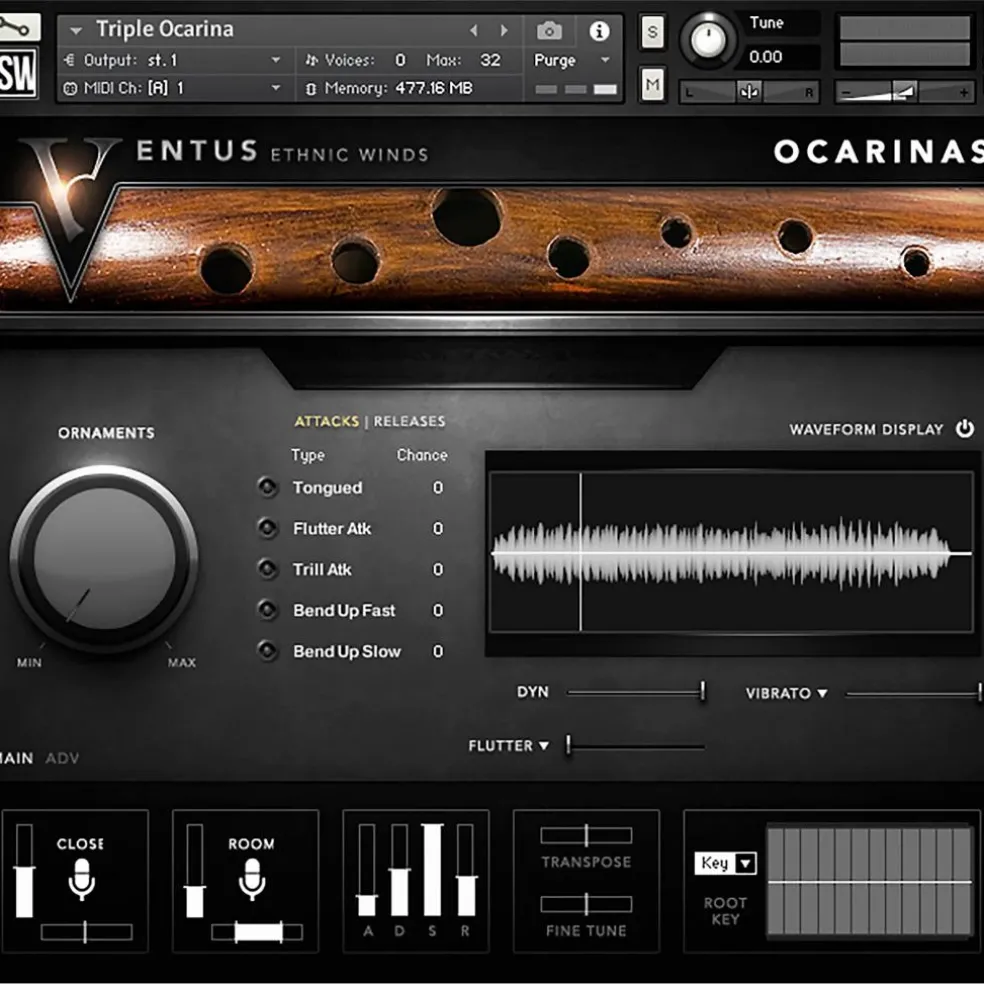Adjust the Release (R) envelope fader

(466, 870)
